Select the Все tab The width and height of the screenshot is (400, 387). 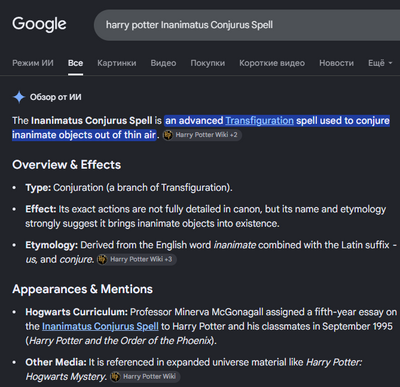pyautogui.click(x=75, y=63)
